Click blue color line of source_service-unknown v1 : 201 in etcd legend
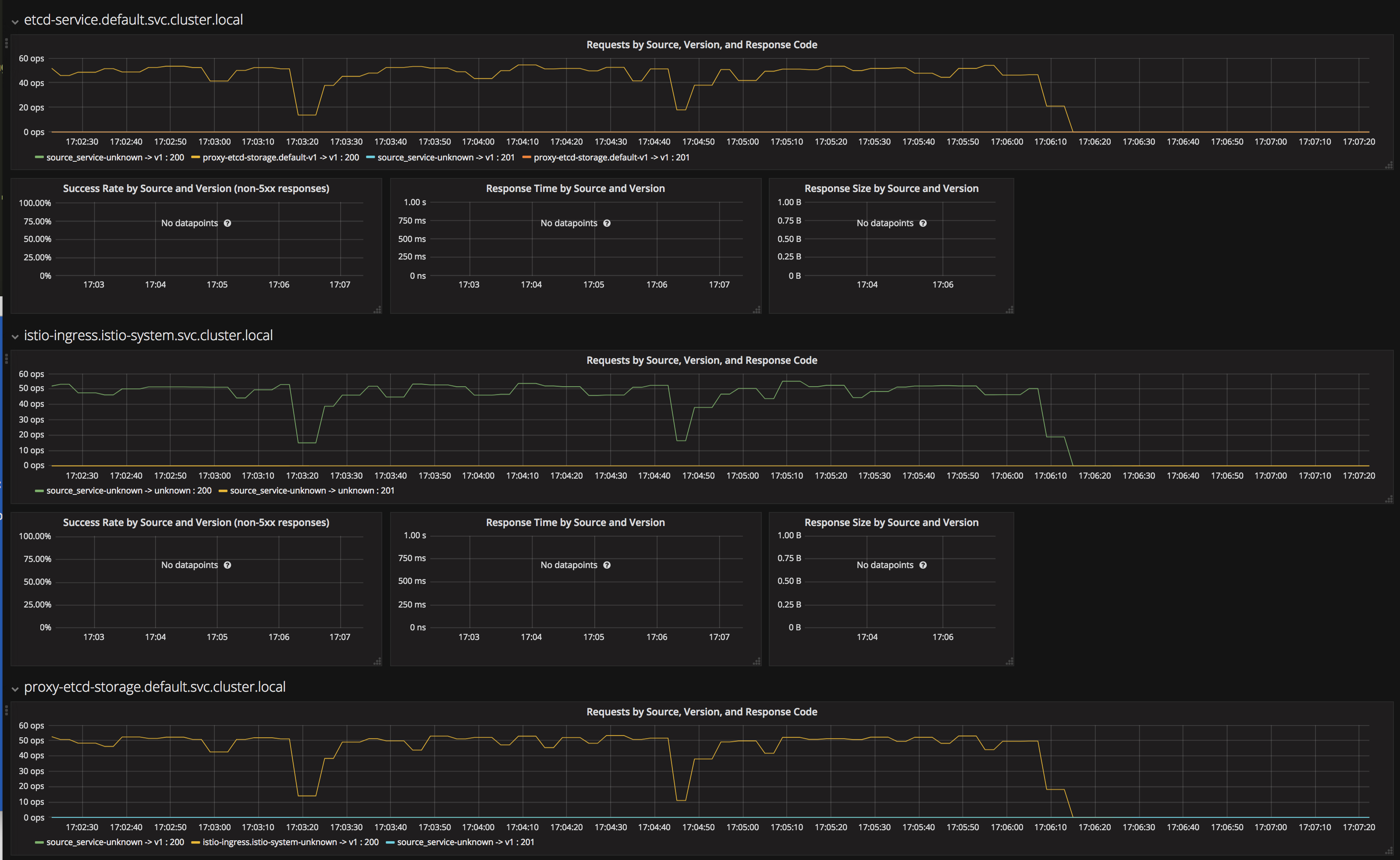 point(370,157)
